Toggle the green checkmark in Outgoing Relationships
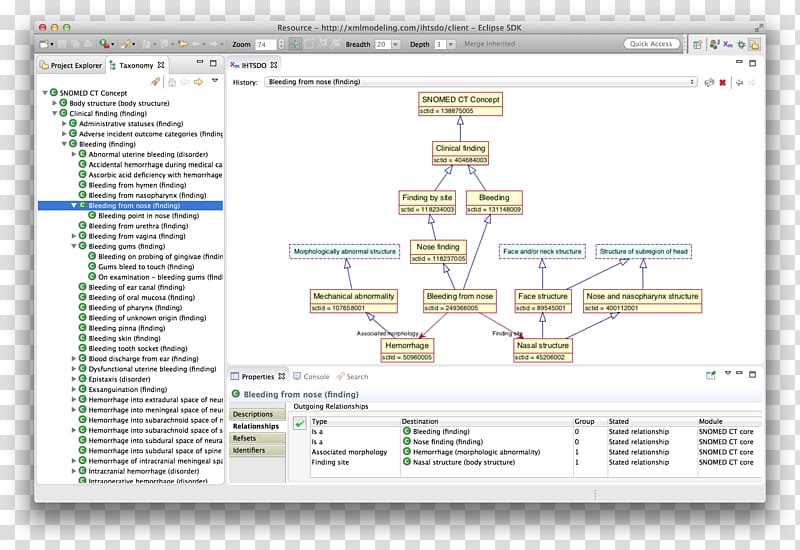The height and width of the screenshot is (550, 800). [300, 423]
